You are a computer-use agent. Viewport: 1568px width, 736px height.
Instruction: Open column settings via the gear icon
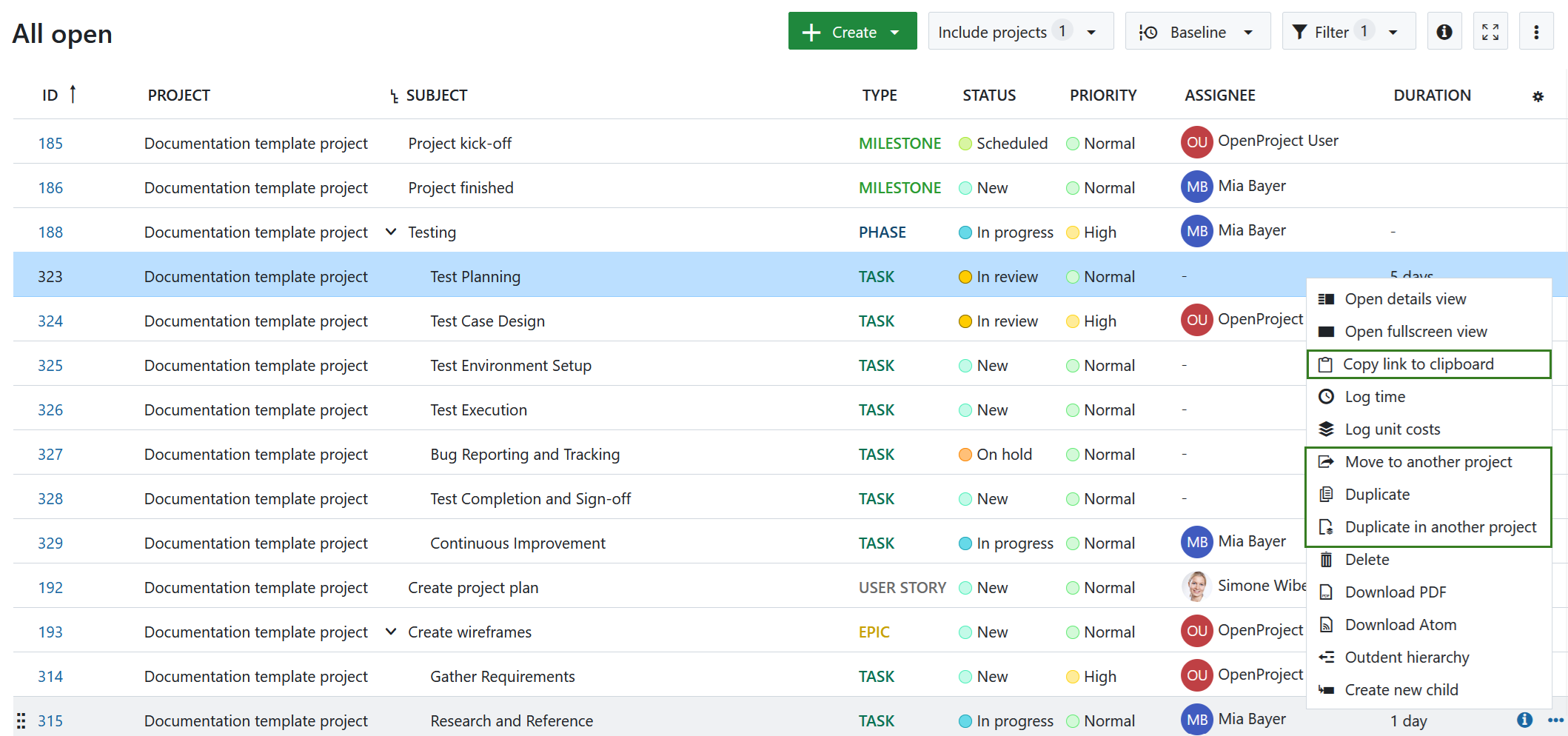point(1538,96)
